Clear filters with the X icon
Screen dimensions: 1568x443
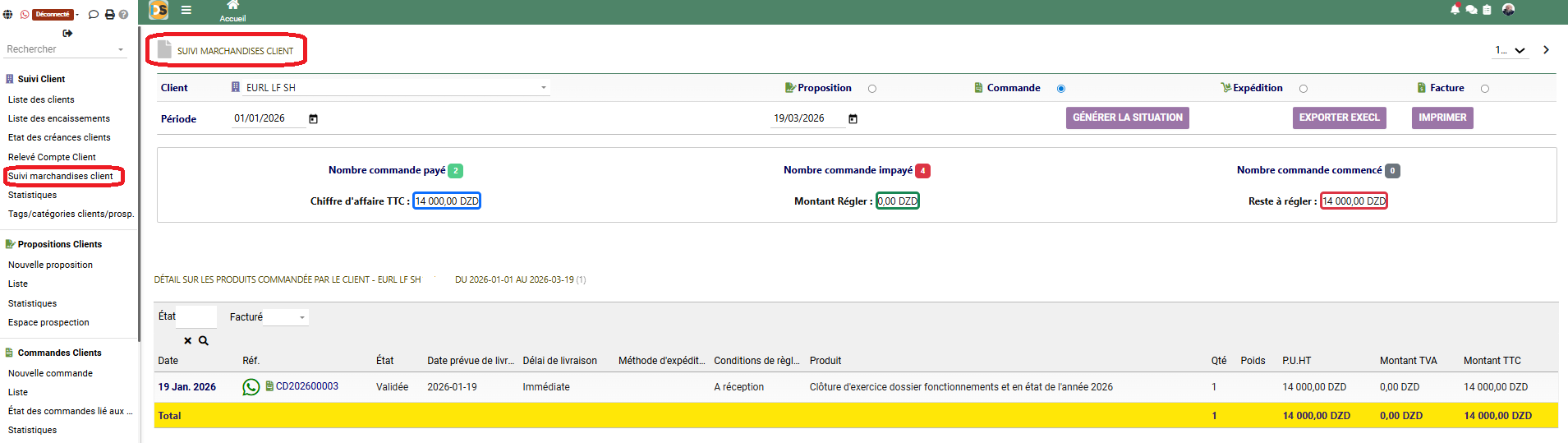[x=187, y=340]
